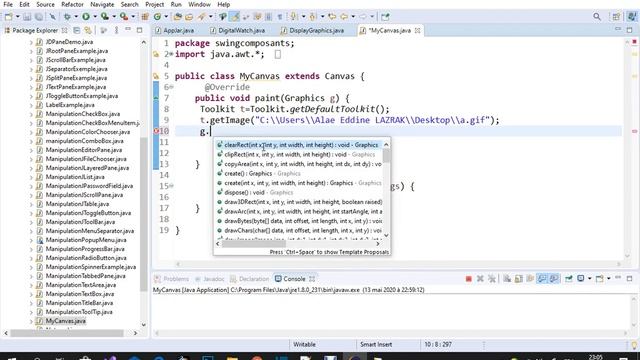This screenshot has width=640, height=360.
Task: Open the Display Selected Console dropdown
Action: 589,279
